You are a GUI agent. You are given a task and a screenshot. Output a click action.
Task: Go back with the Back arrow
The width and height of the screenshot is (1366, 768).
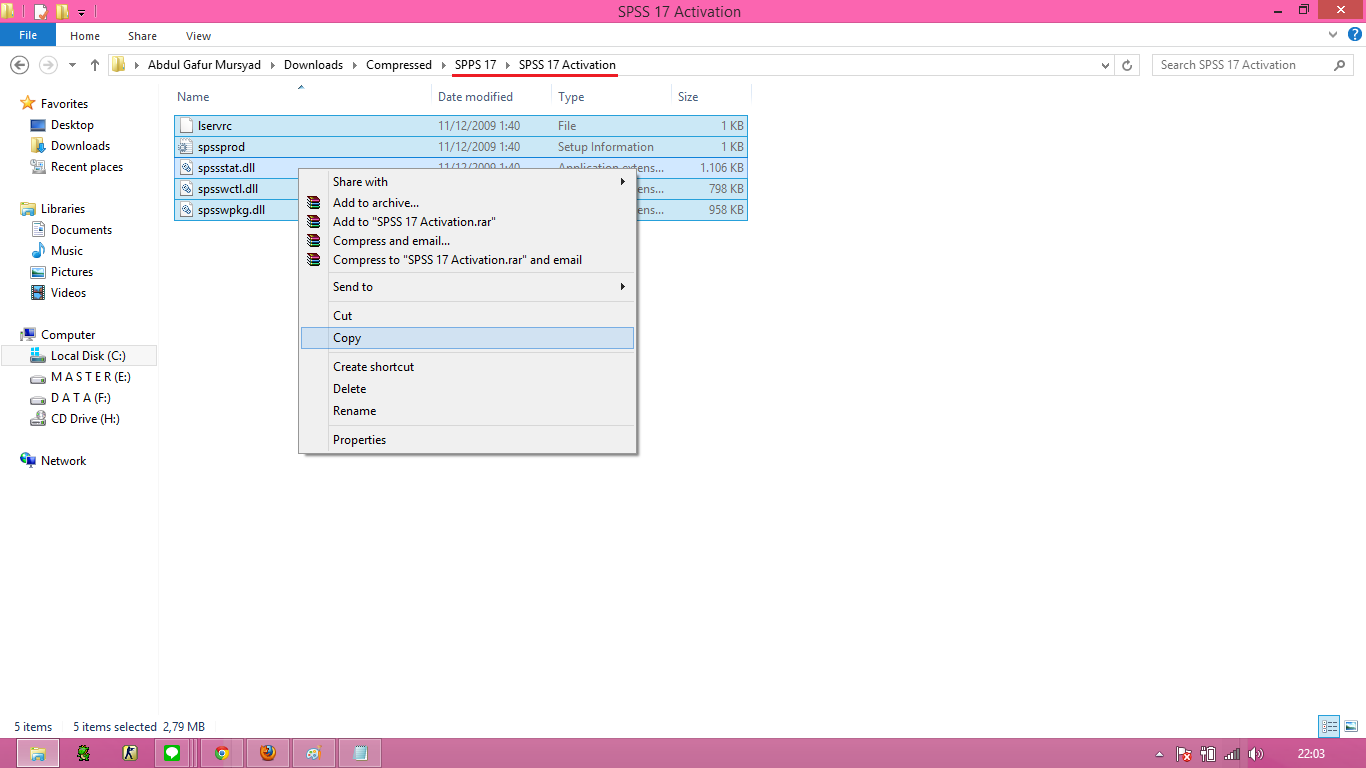[19, 65]
